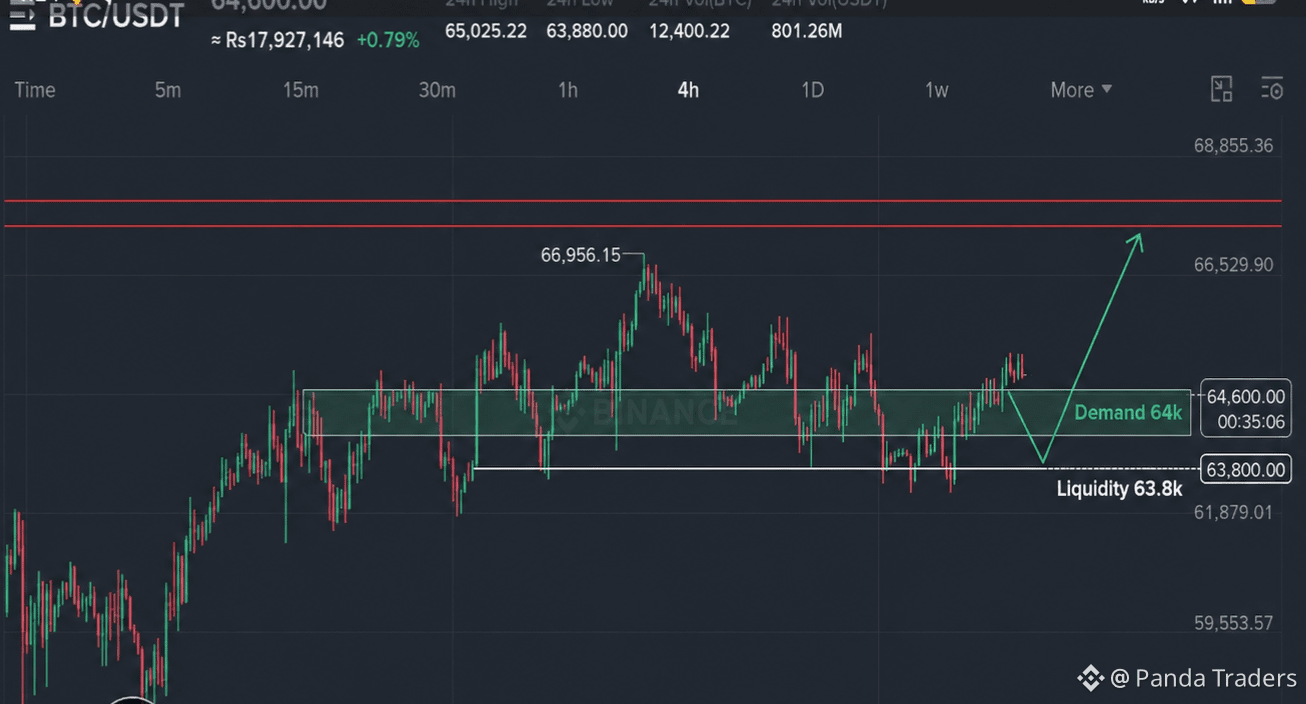Click the USDT volume value 801.26M
The image size is (1306, 704).
[807, 31]
